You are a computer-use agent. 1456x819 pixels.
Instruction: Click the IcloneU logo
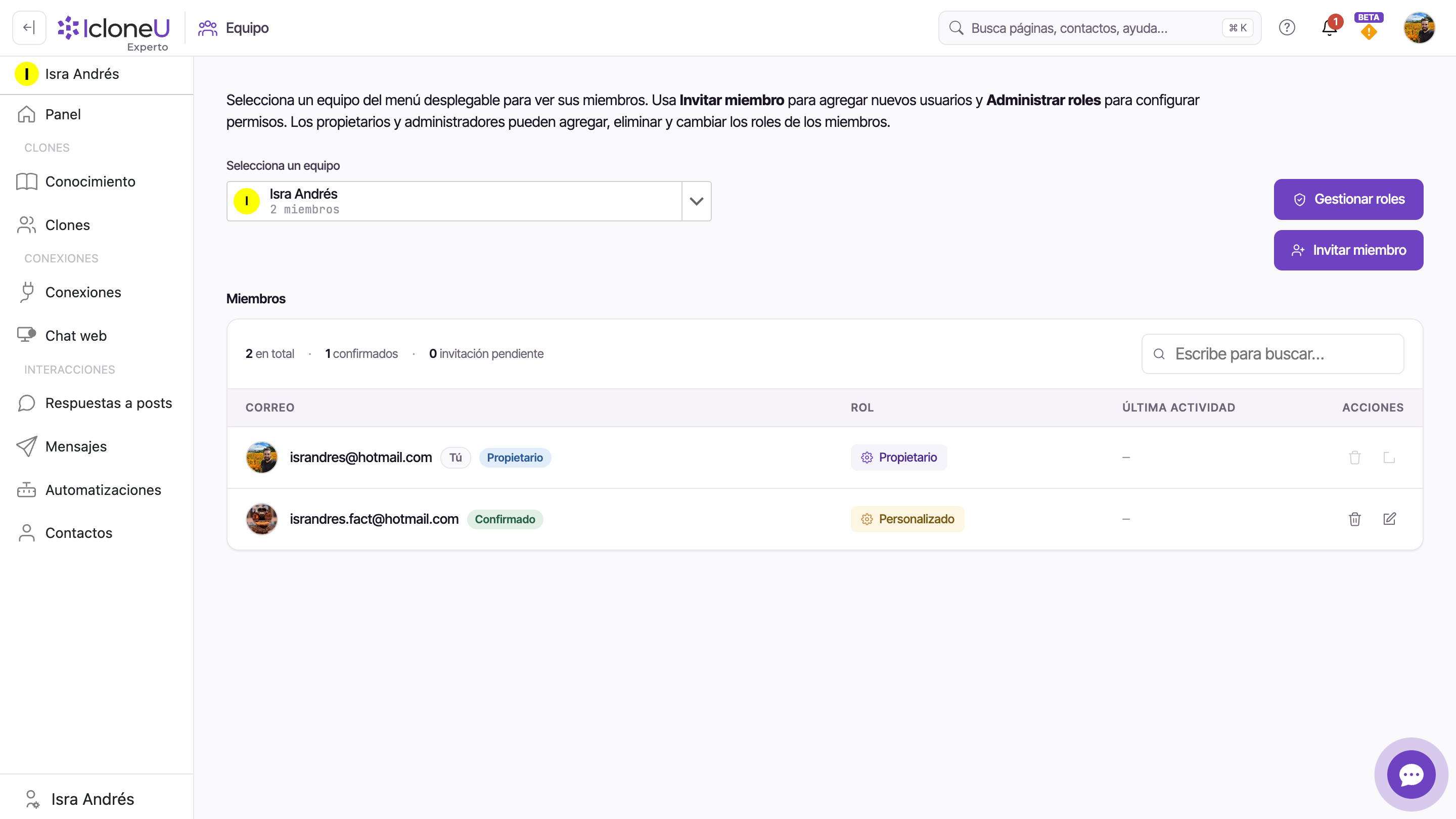click(x=114, y=28)
